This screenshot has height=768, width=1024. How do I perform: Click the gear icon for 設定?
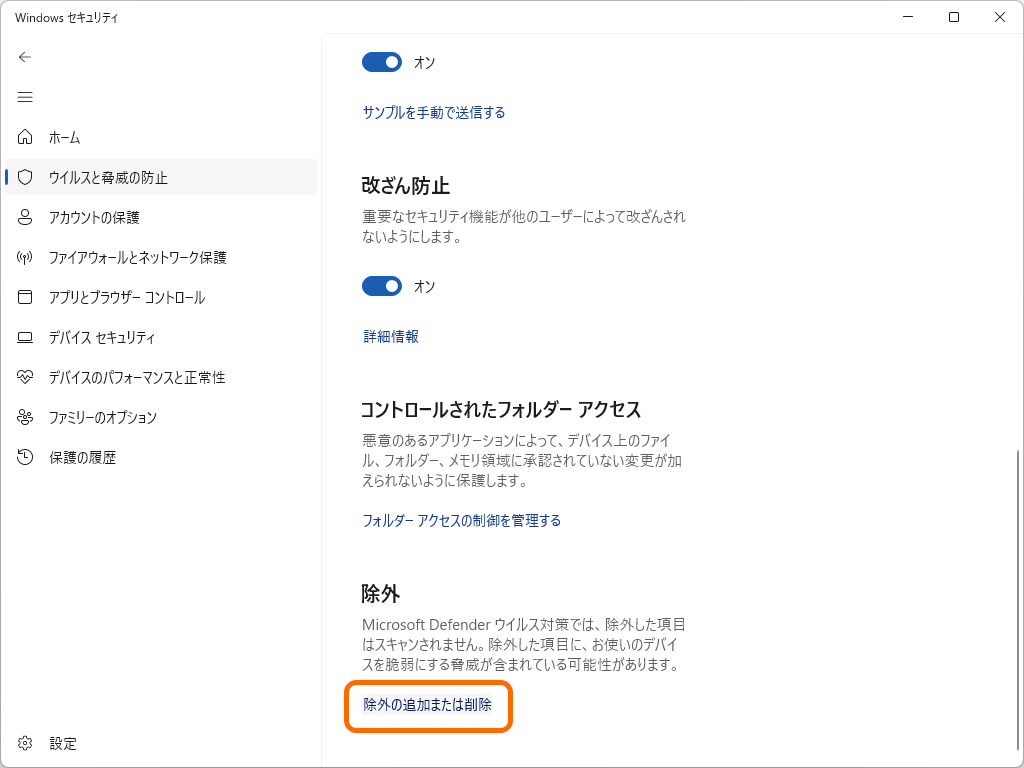pyautogui.click(x=25, y=743)
